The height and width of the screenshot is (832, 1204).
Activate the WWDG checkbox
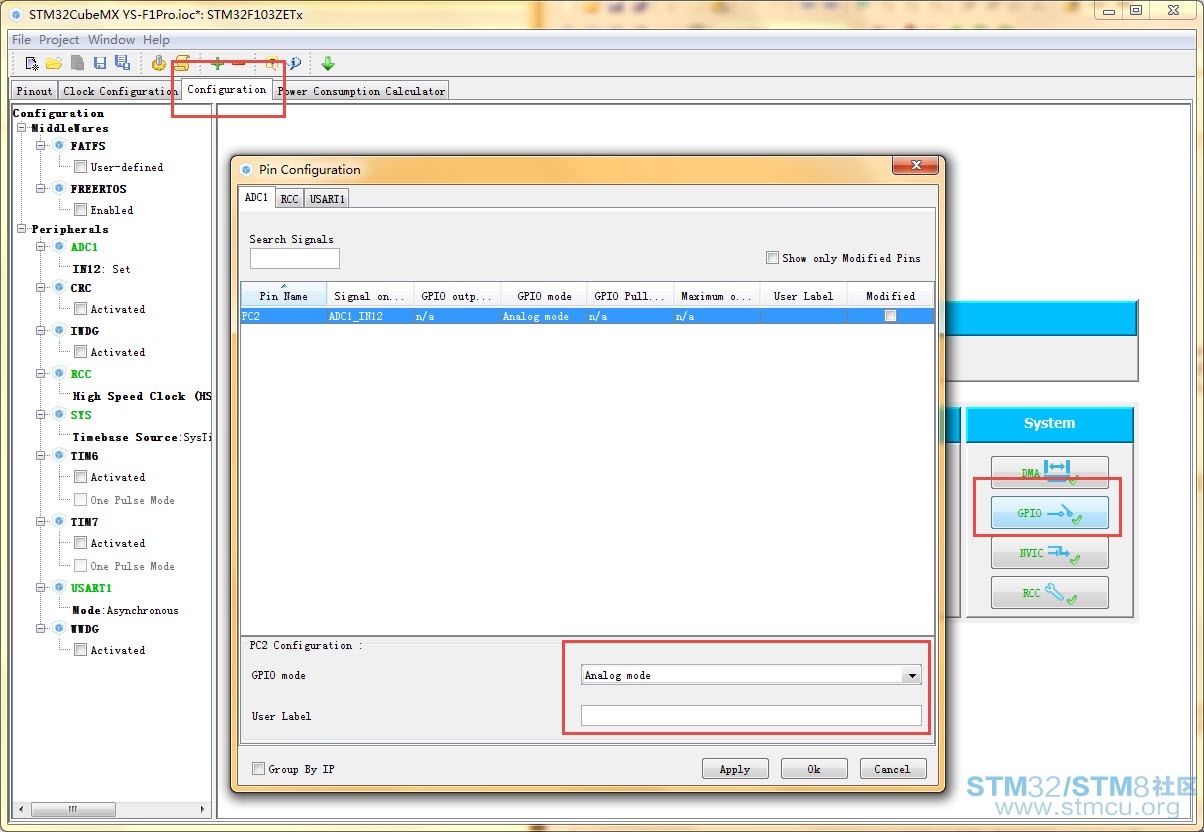coord(80,650)
